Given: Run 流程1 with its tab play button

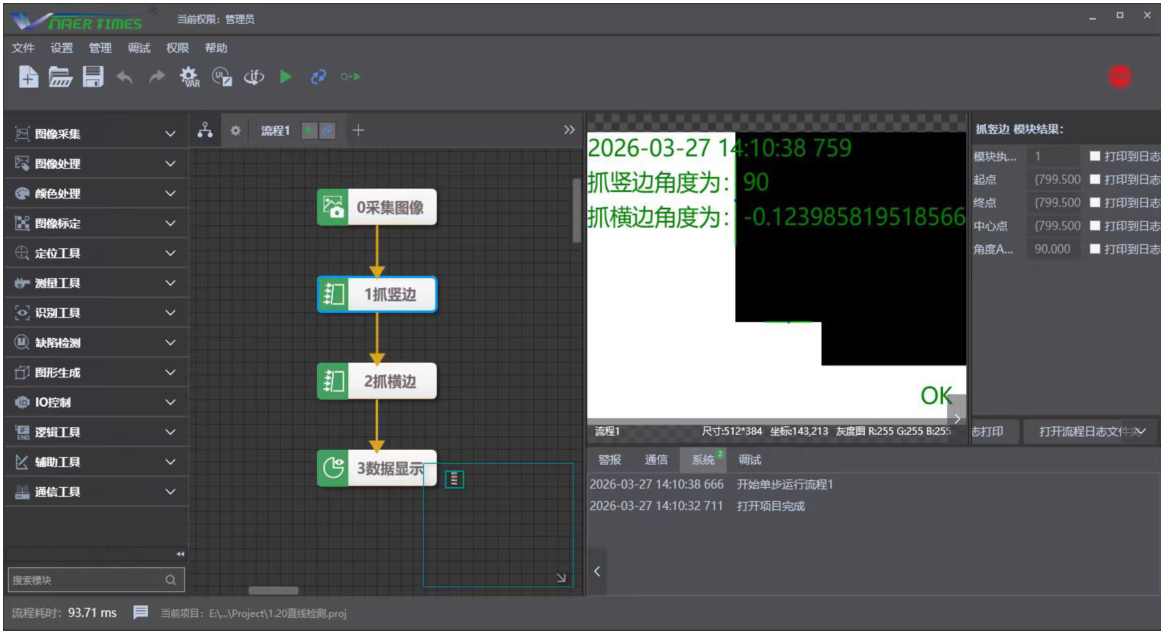Looking at the screenshot, I should 309,131.
